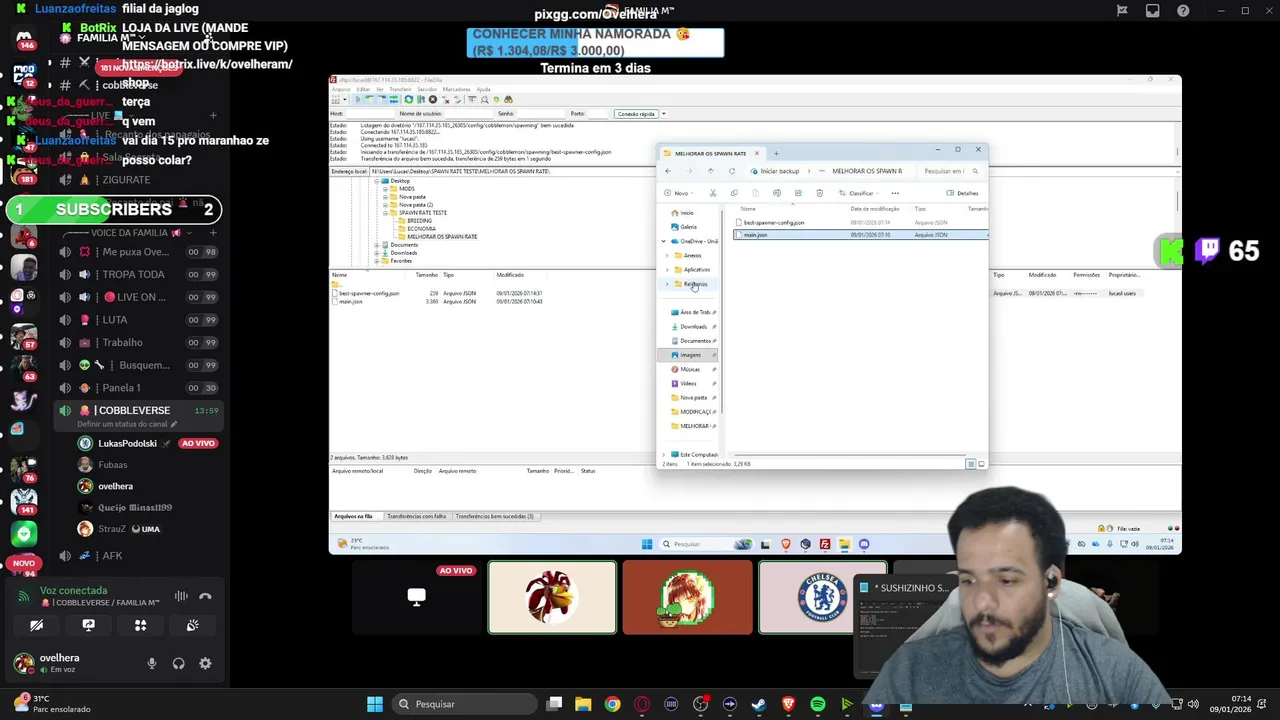Toggle Discord noise suppression waveform icon
The width and height of the screenshot is (1280, 720).
[x=181, y=596]
